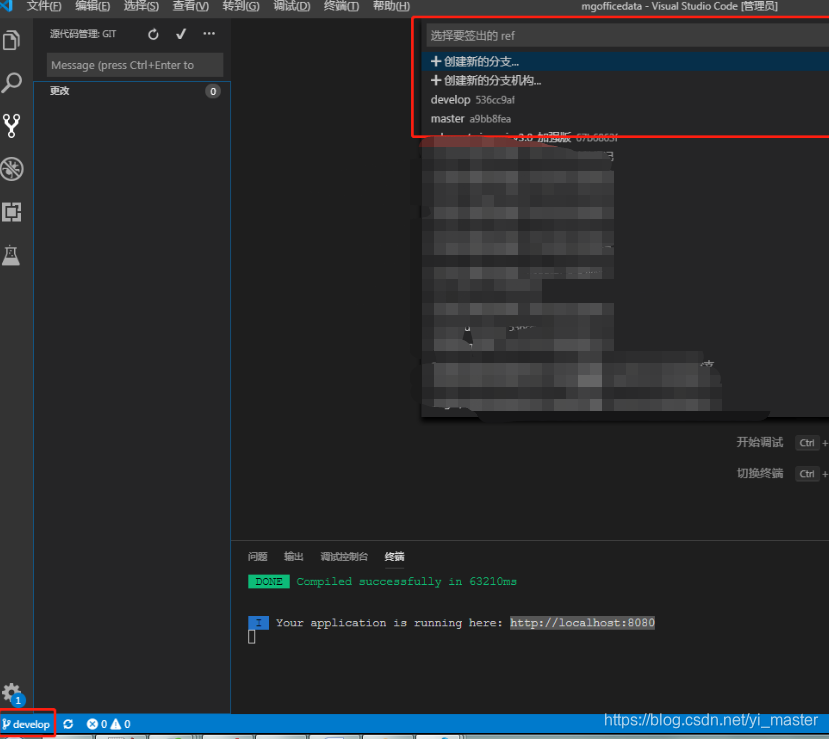Open the 查看(V) menu
This screenshot has width=829, height=739.
coord(190,6)
